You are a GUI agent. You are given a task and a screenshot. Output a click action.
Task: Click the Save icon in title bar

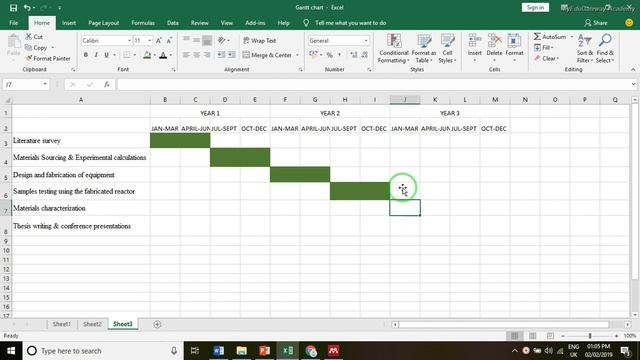13,8
